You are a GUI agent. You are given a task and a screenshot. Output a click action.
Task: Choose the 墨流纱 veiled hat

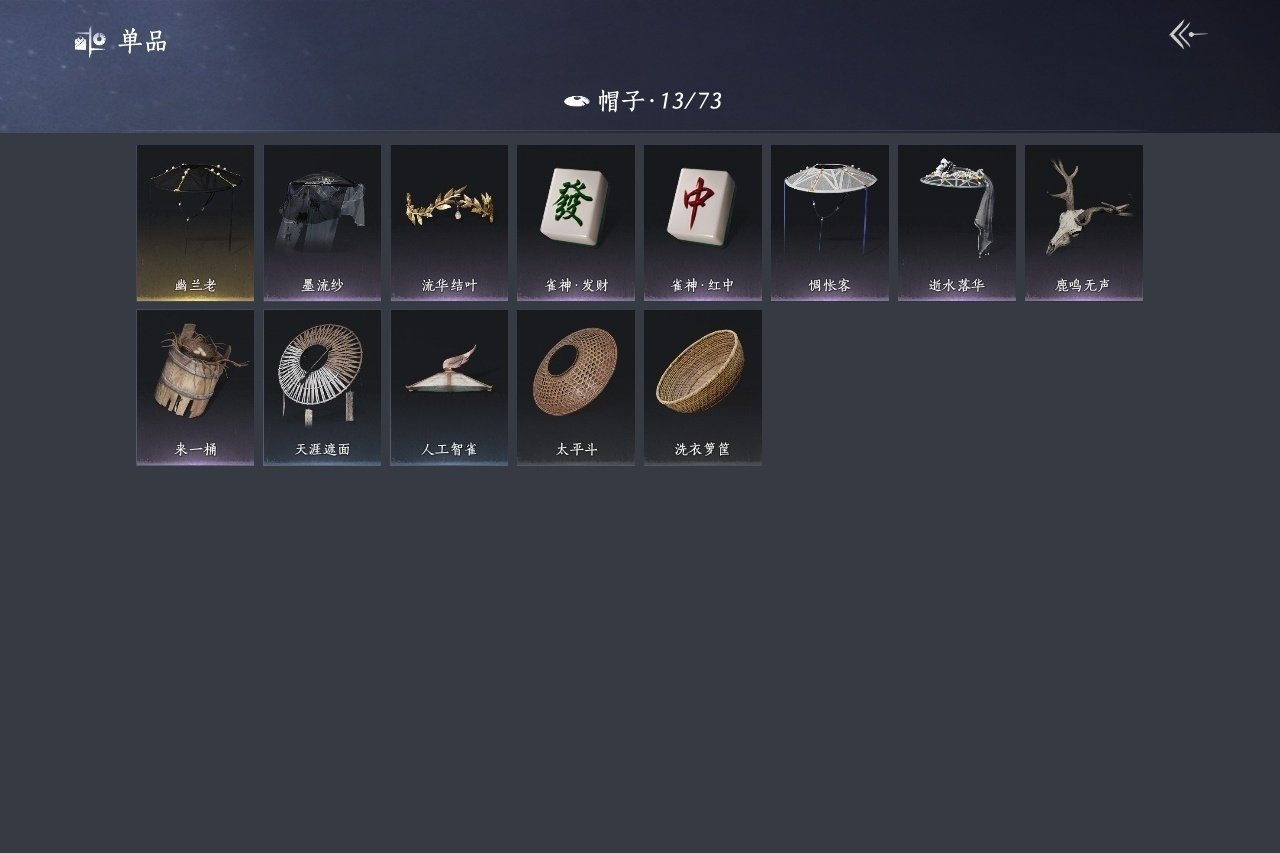pos(322,222)
